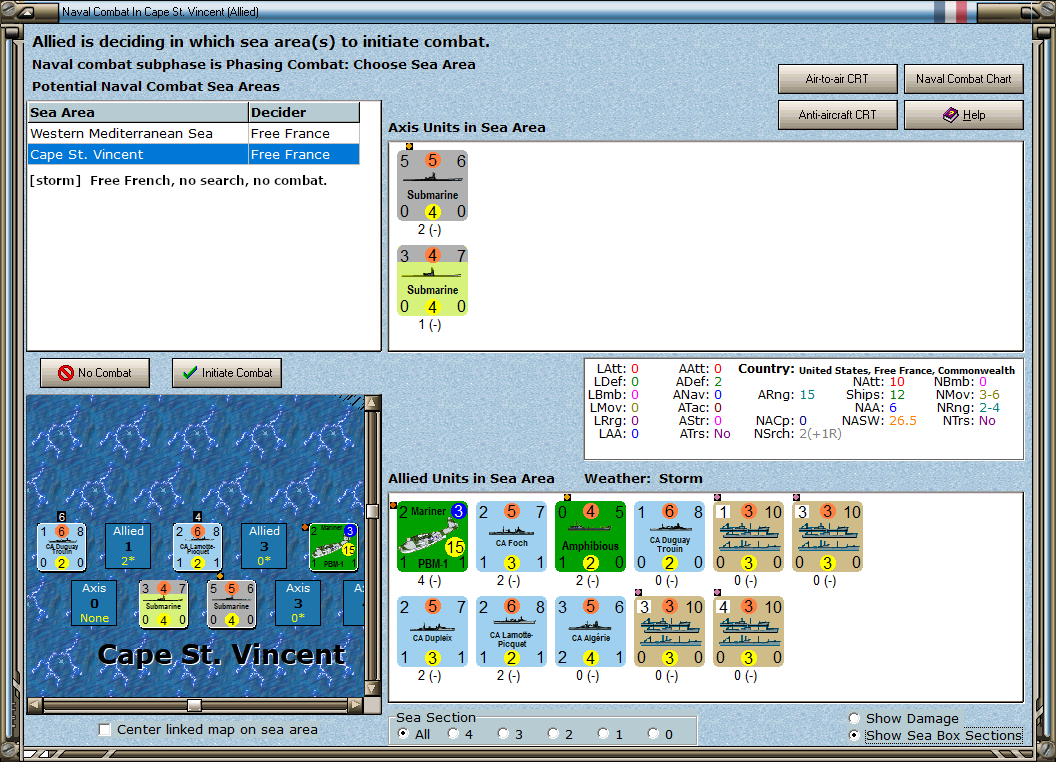
Task: Select the CA Algérie cruiser counter
Action: pyautogui.click(x=591, y=632)
